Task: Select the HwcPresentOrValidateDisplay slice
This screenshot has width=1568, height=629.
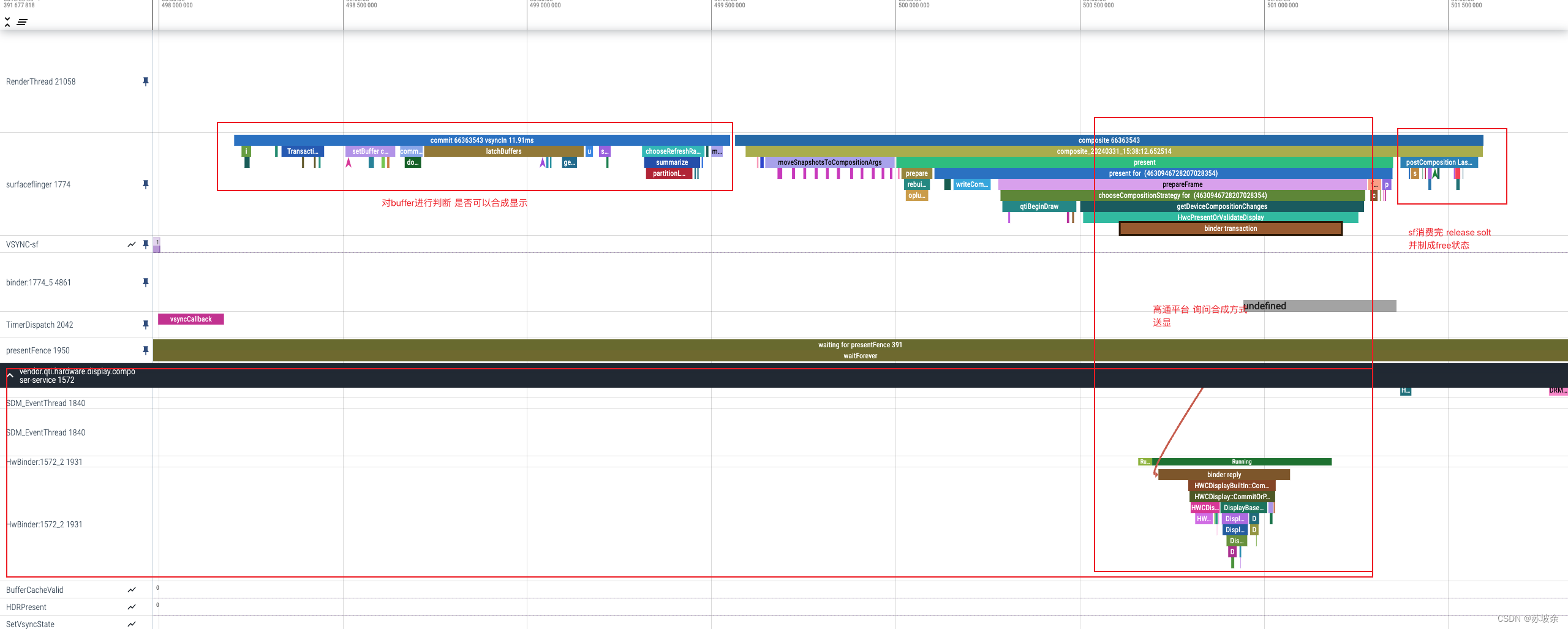Action: coord(1220,217)
